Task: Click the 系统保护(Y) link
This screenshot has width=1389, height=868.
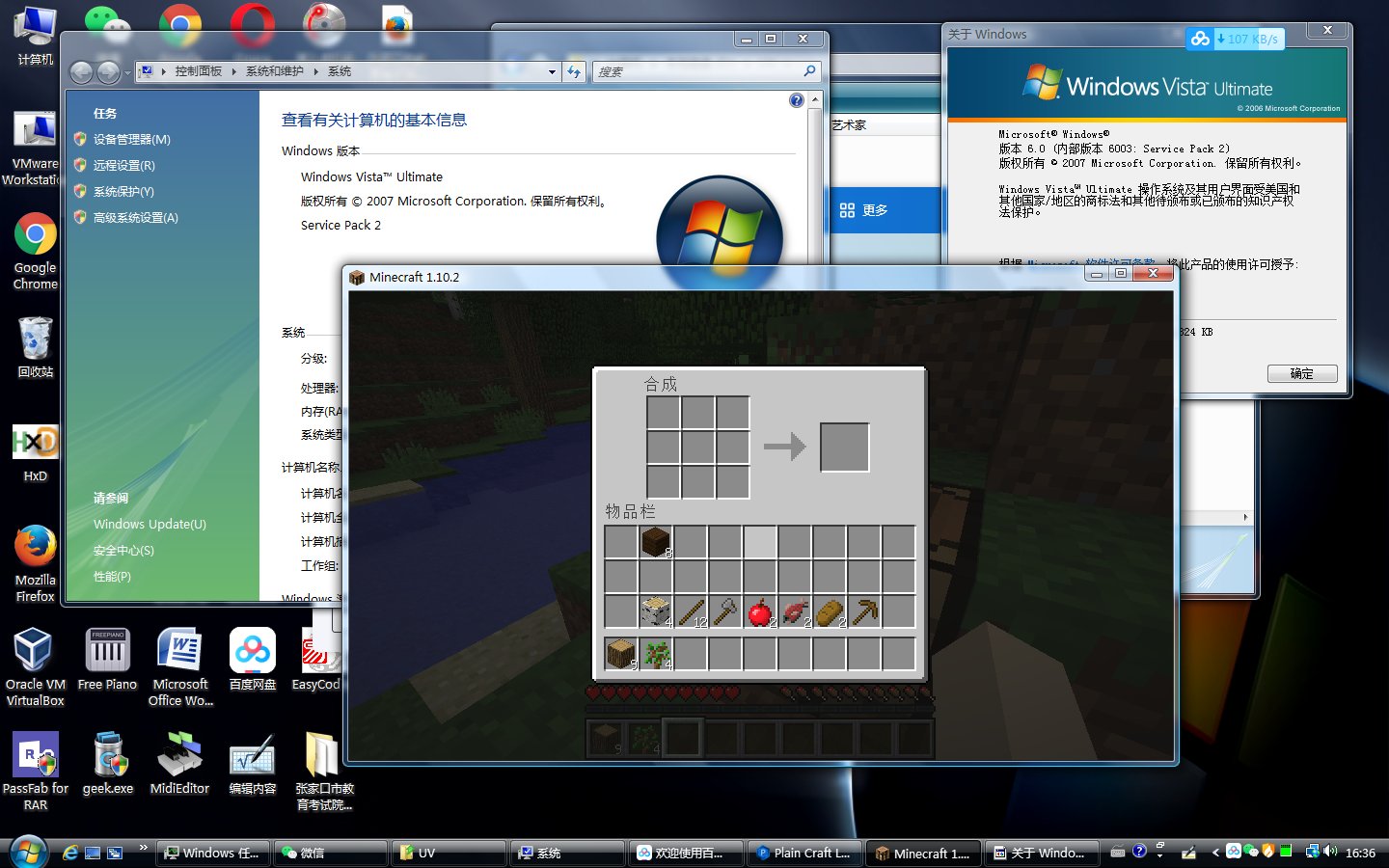Action: pyautogui.click(x=123, y=192)
